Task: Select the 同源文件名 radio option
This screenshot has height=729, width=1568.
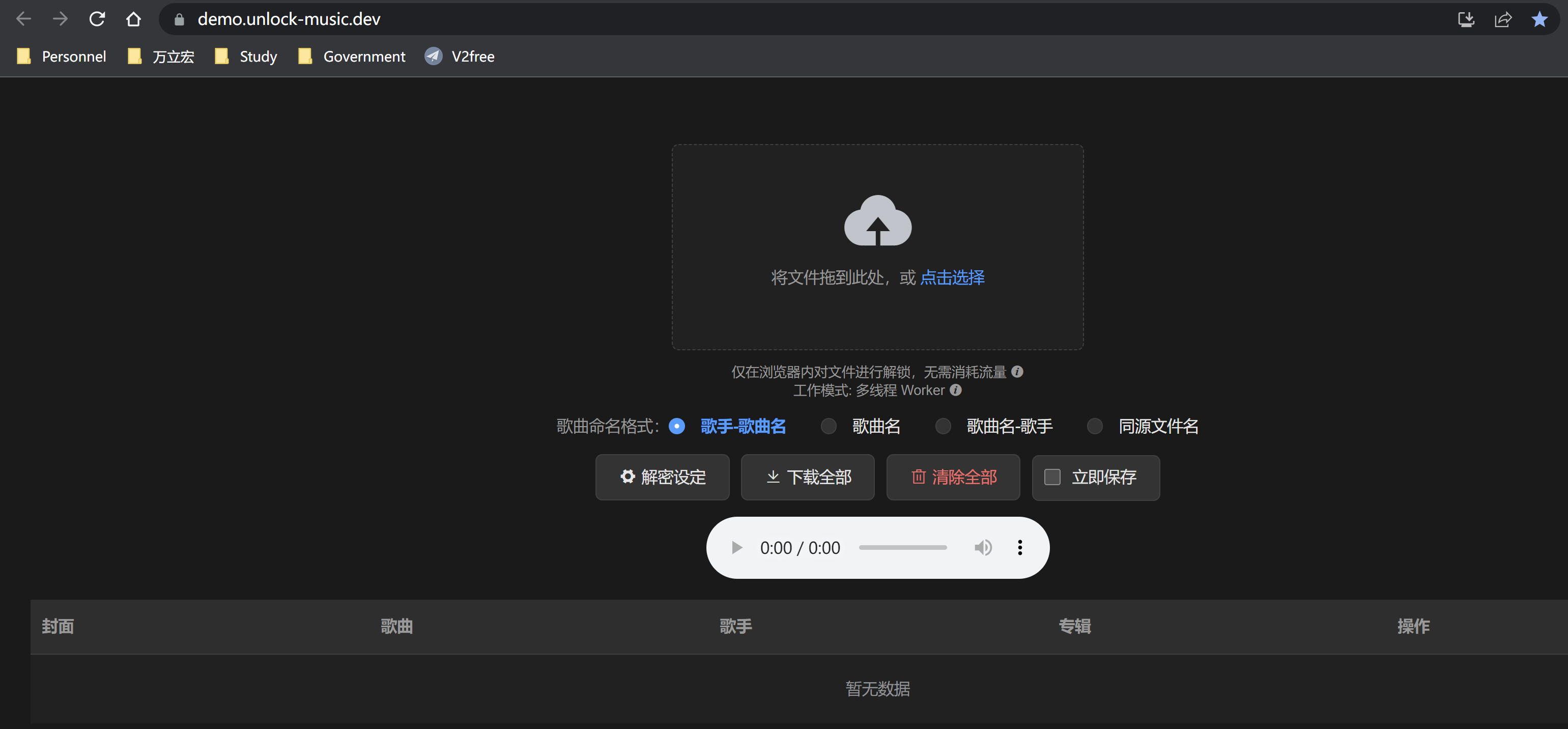Action: coord(1094,426)
